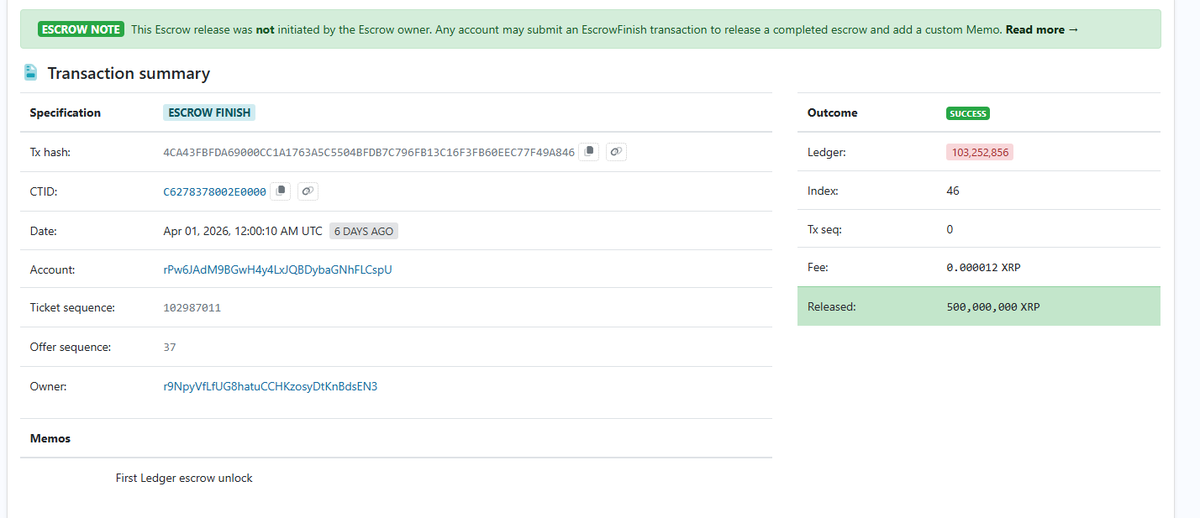
Task: Click Index value 46
Action: [952, 191]
